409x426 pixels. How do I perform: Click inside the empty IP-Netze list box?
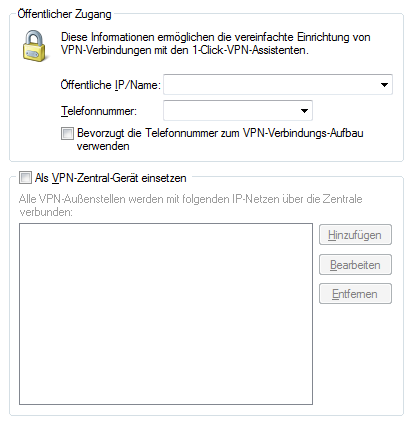[x=166, y=314]
